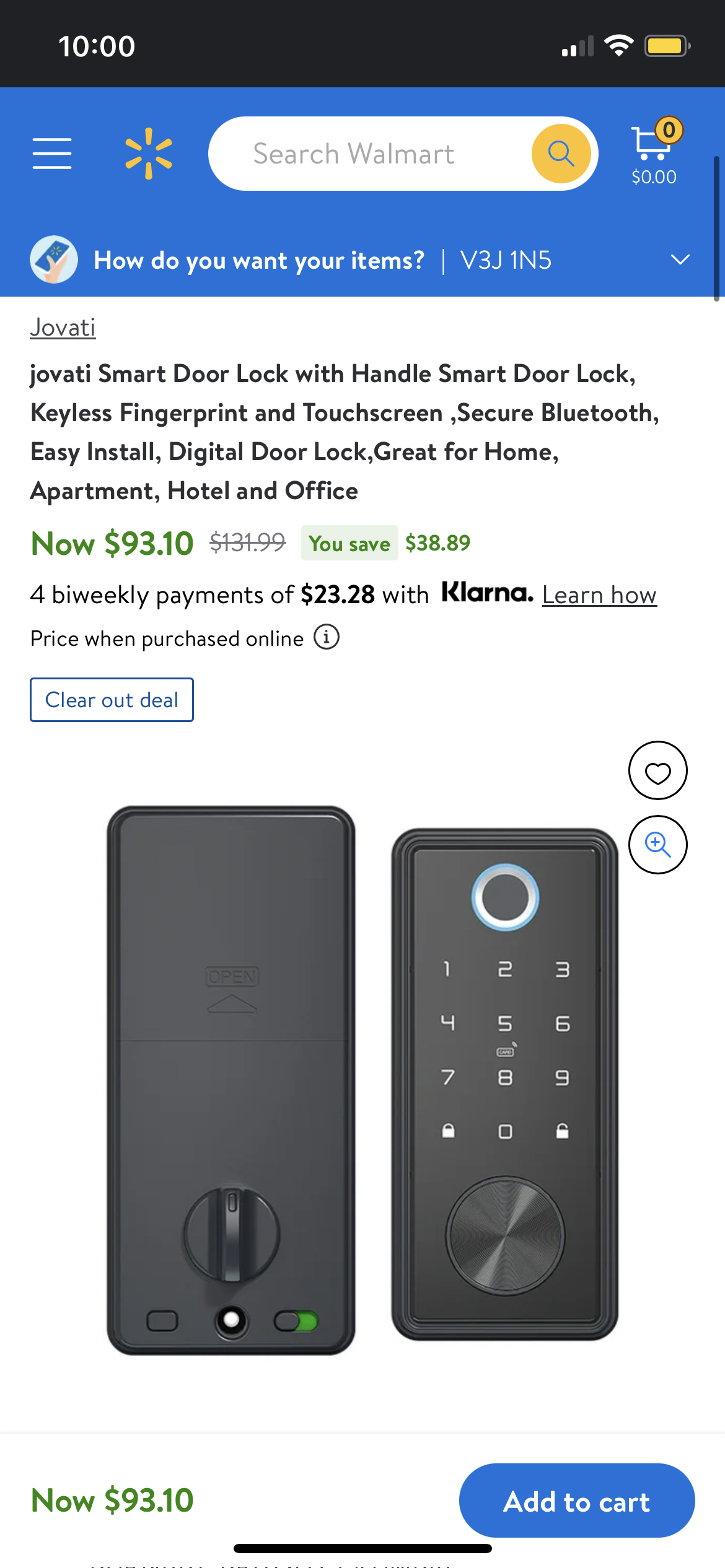Select the yellow search magnifier icon
This screenshot has width=725, height=1568.
tap(561, 153)
